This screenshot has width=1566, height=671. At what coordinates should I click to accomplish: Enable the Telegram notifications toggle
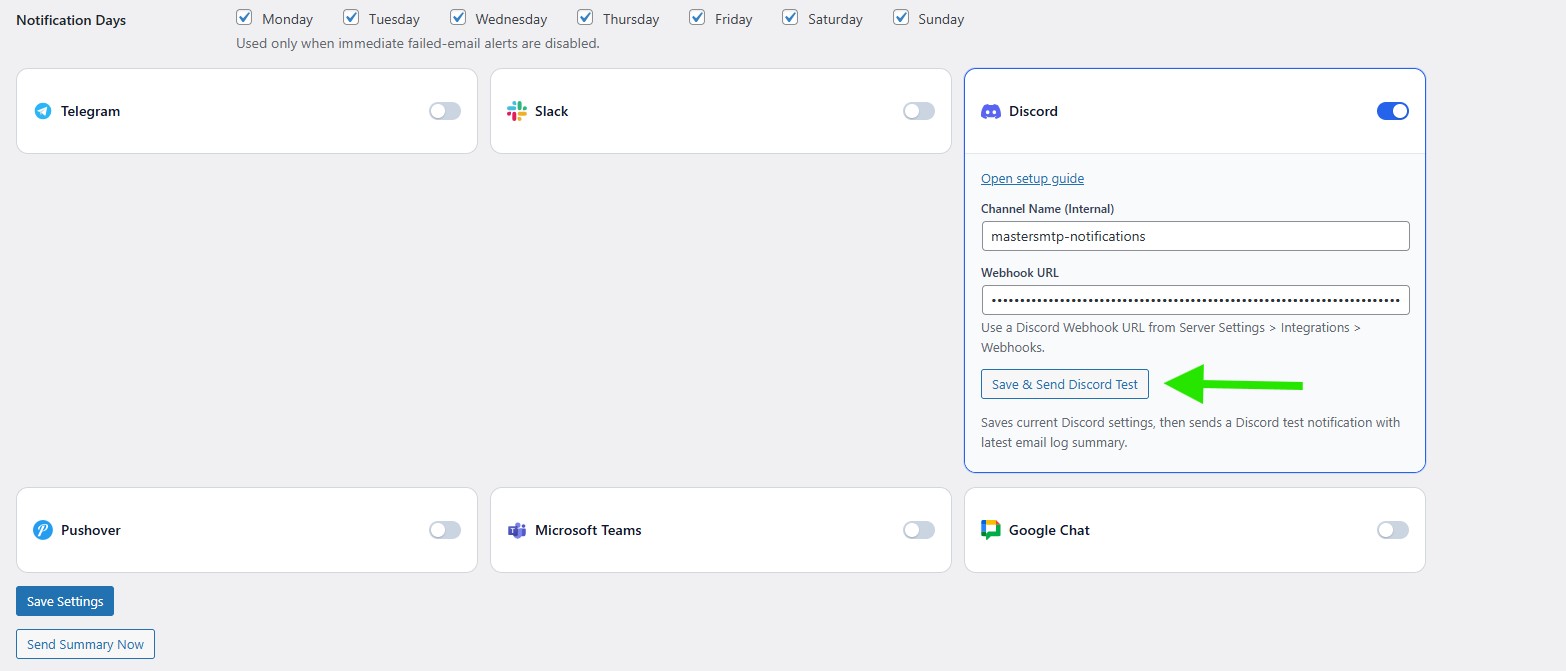445,111
